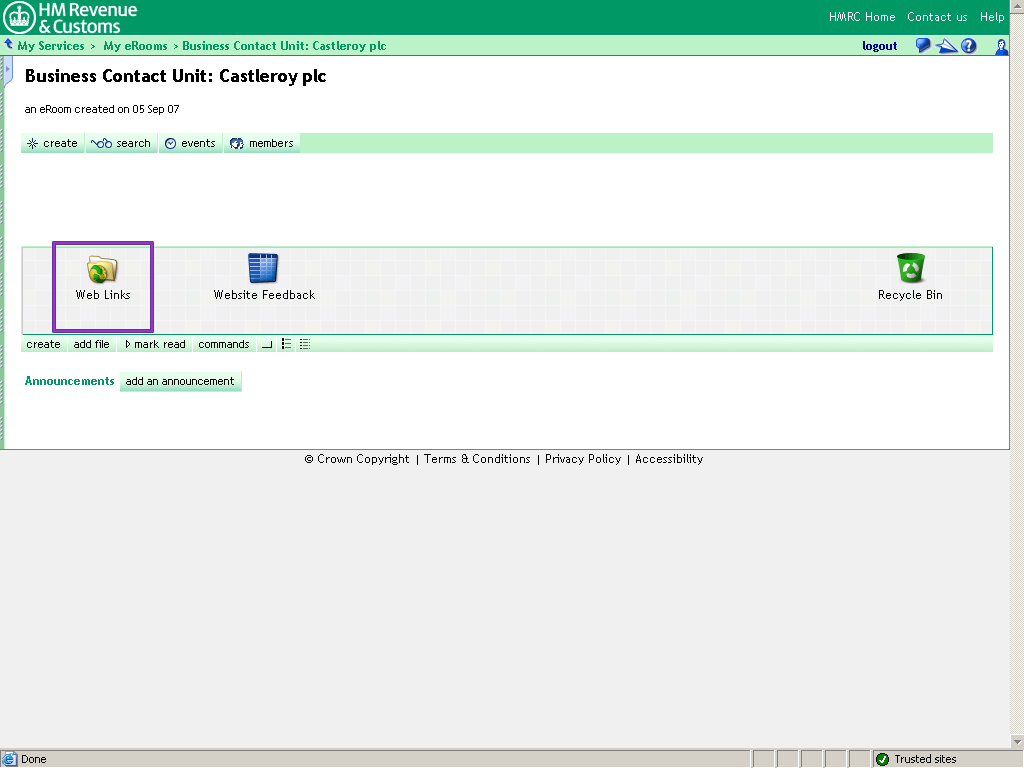Open the Privacy Policy link
1024x768 pixels.
point(583,459)
